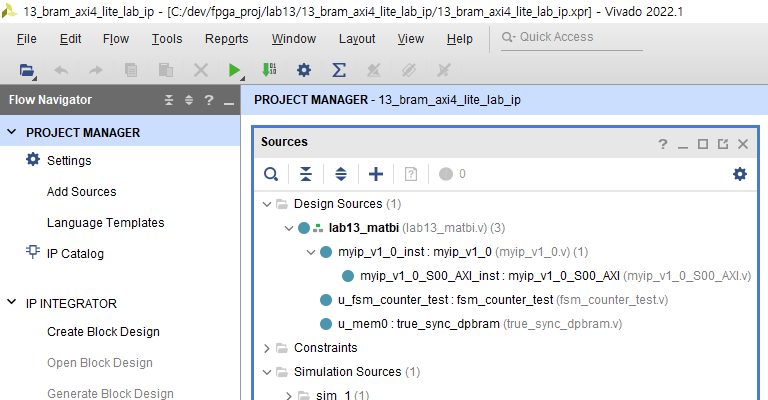This screenshot has width=768, height=400.
Task: Click Generate Bitstream toolbar icon
Action: click(269, 70)
